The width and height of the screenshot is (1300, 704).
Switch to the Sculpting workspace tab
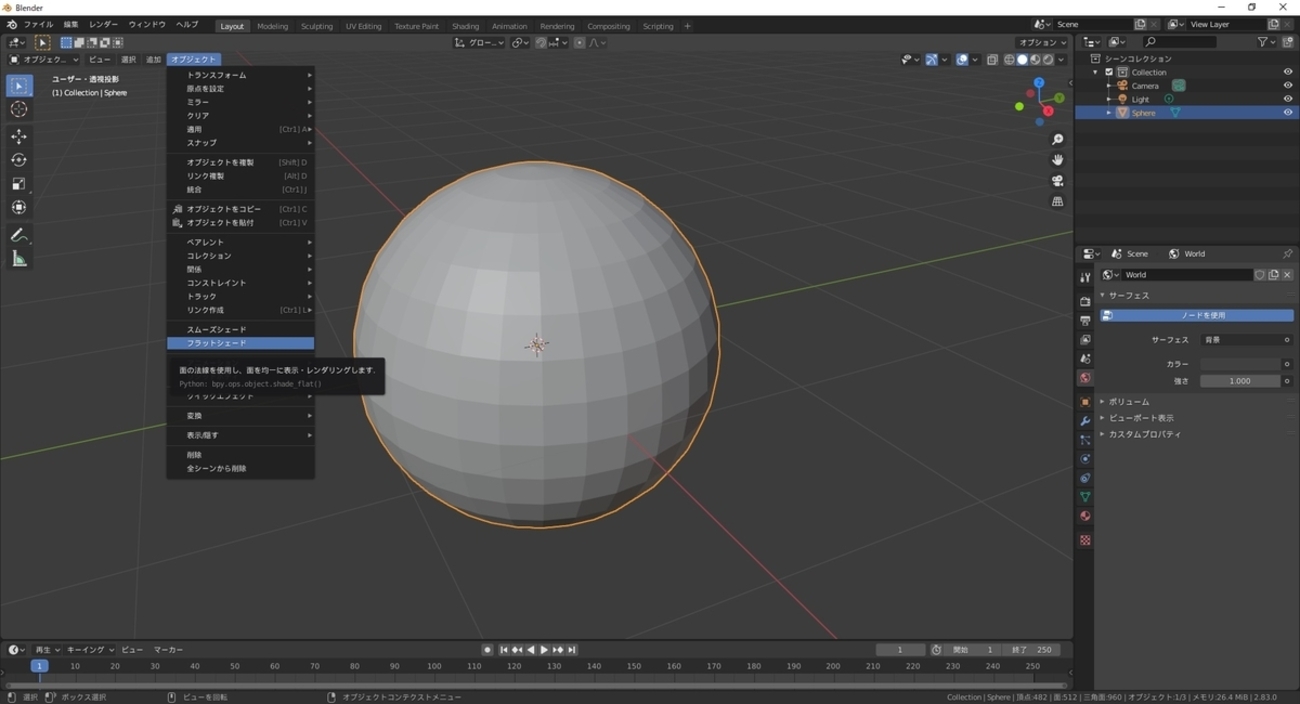click(317, 26)
